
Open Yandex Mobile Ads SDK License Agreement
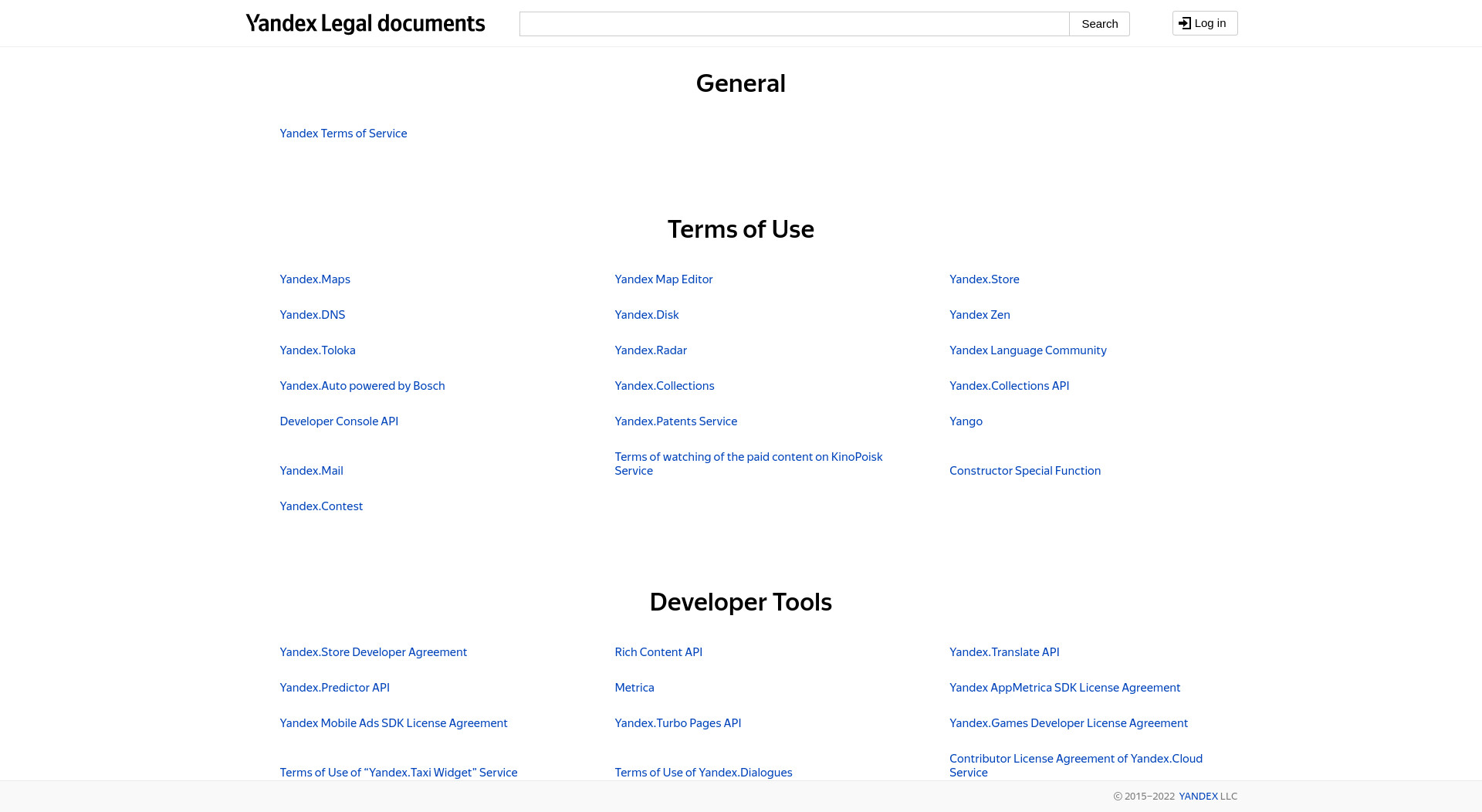tap(394, 723)
